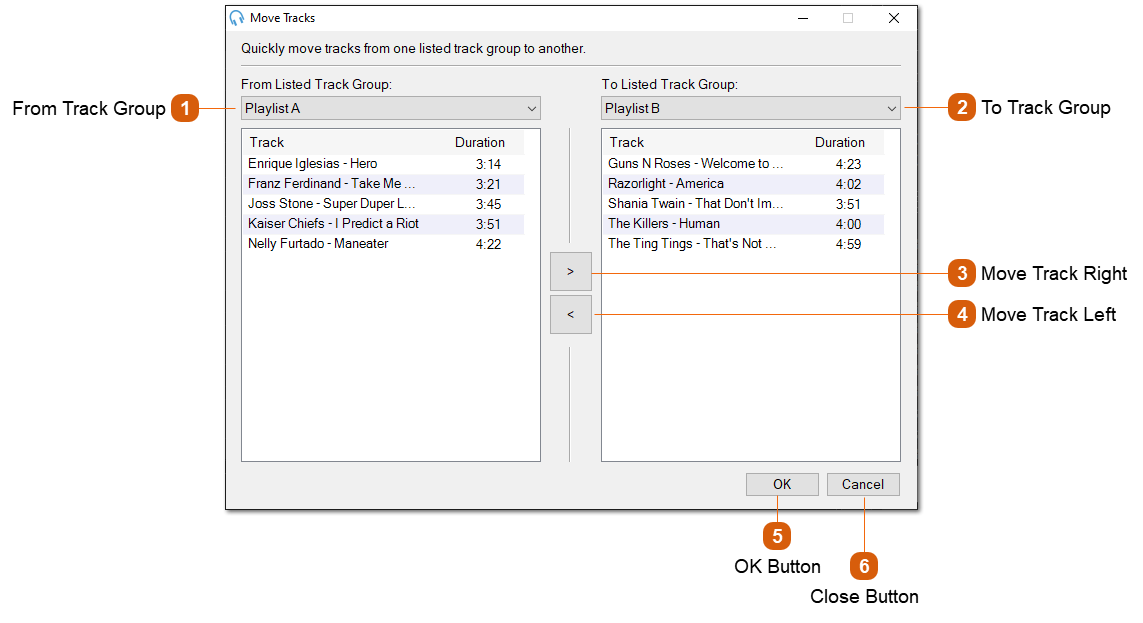
Task: Click the OK button
Action: (782, 484)
